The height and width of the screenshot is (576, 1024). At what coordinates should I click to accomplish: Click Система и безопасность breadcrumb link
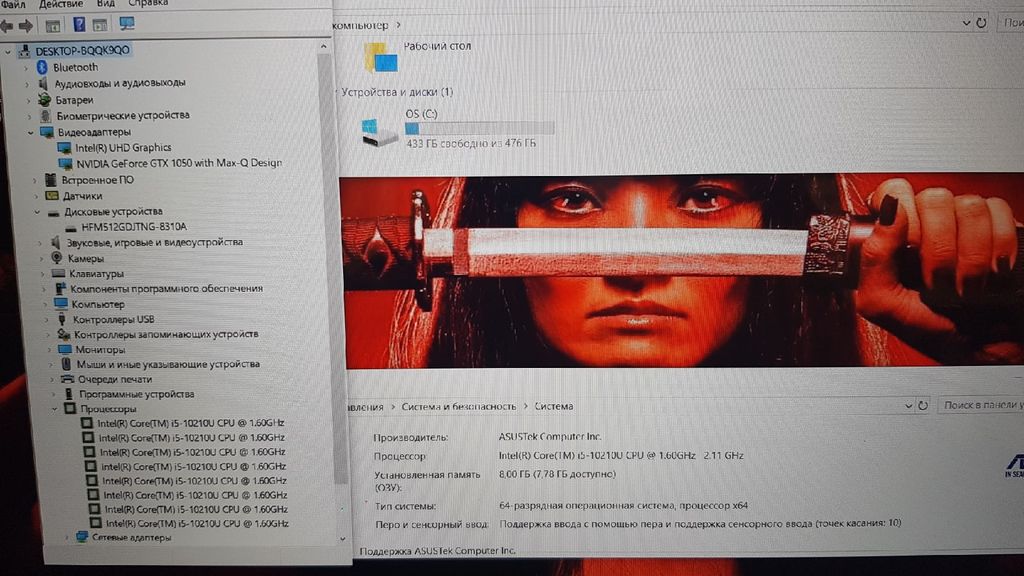pyautogui.click(x=458, y=407)
